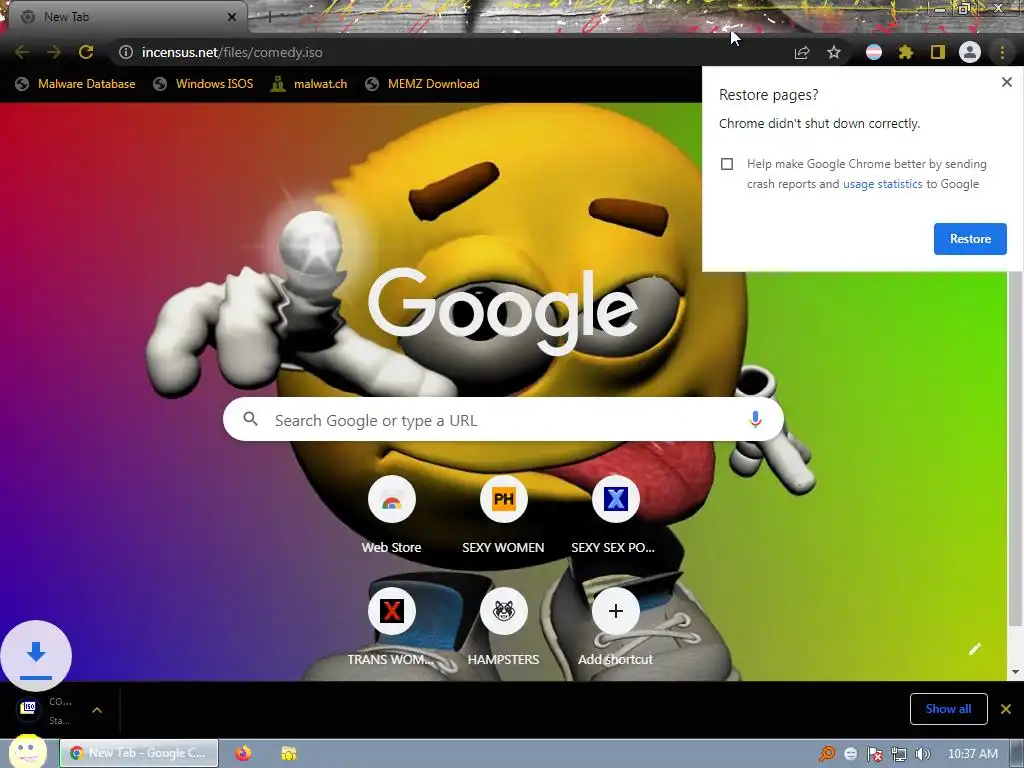1024x768 pixels.
Task: Click Show all downloads button
Action: [x=948, y=709]
